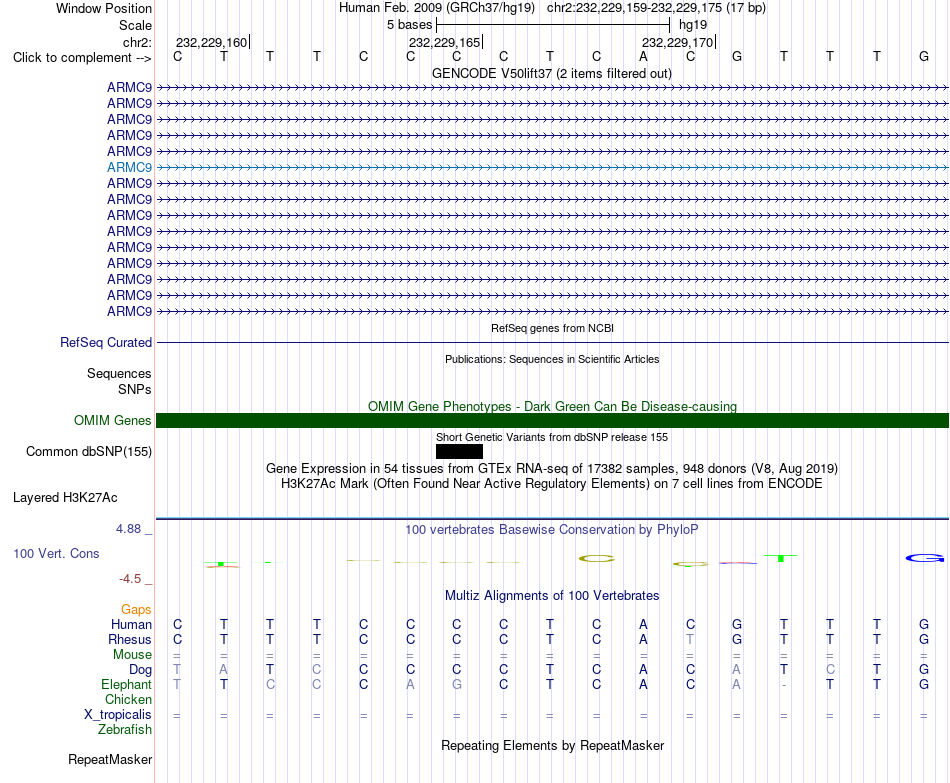
Task: Click the 232,229,160 ruler position
Action: pos(211,42)
